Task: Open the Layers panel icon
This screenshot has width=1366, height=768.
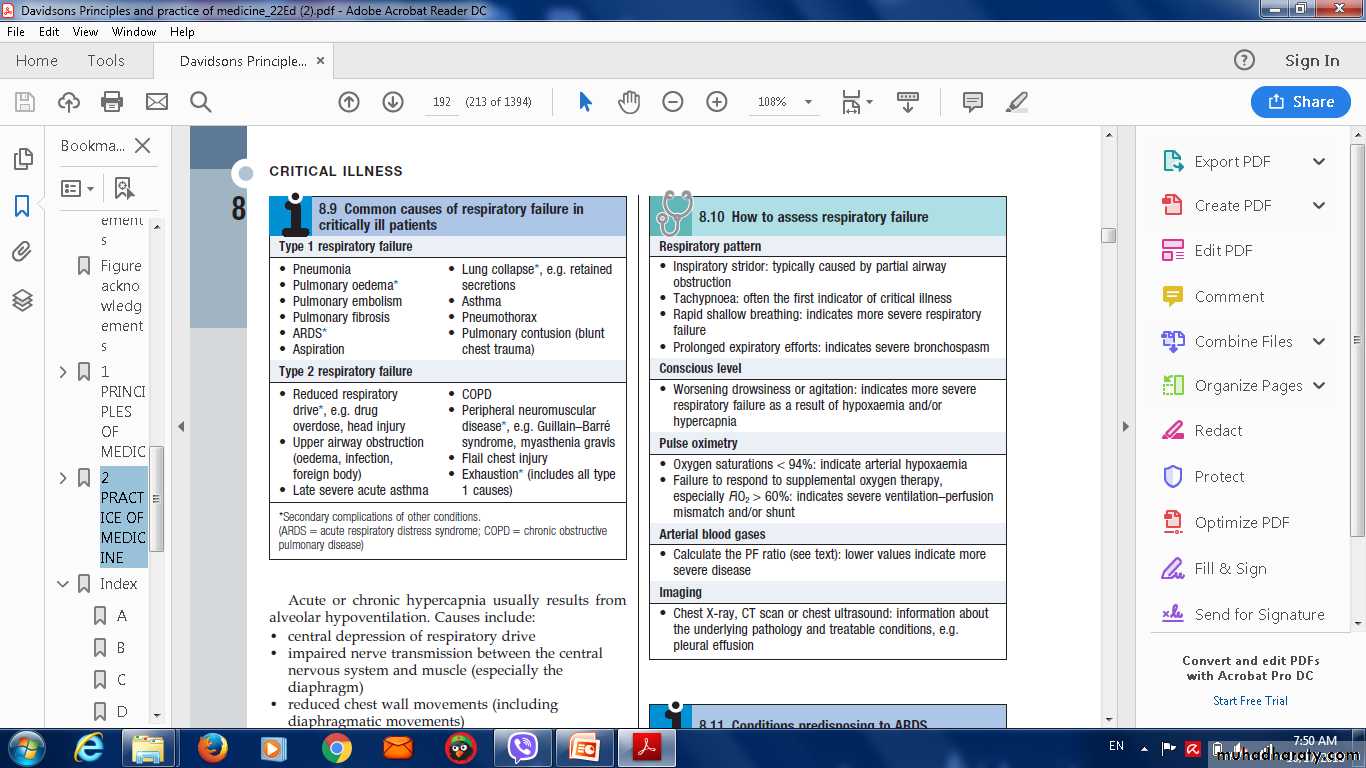Action: coord(22,300)
